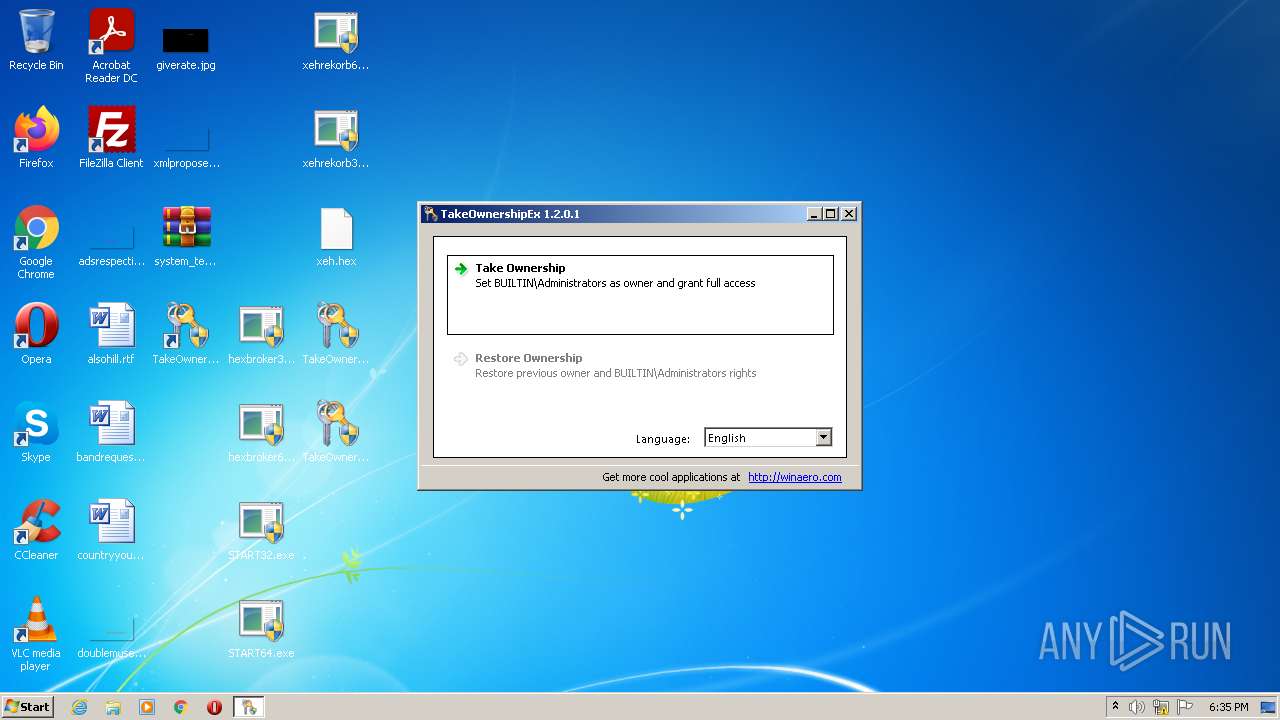Screen dimensions: 1280x720
Task: Launch Opera from the taskbar
Action: pos(214,707)
